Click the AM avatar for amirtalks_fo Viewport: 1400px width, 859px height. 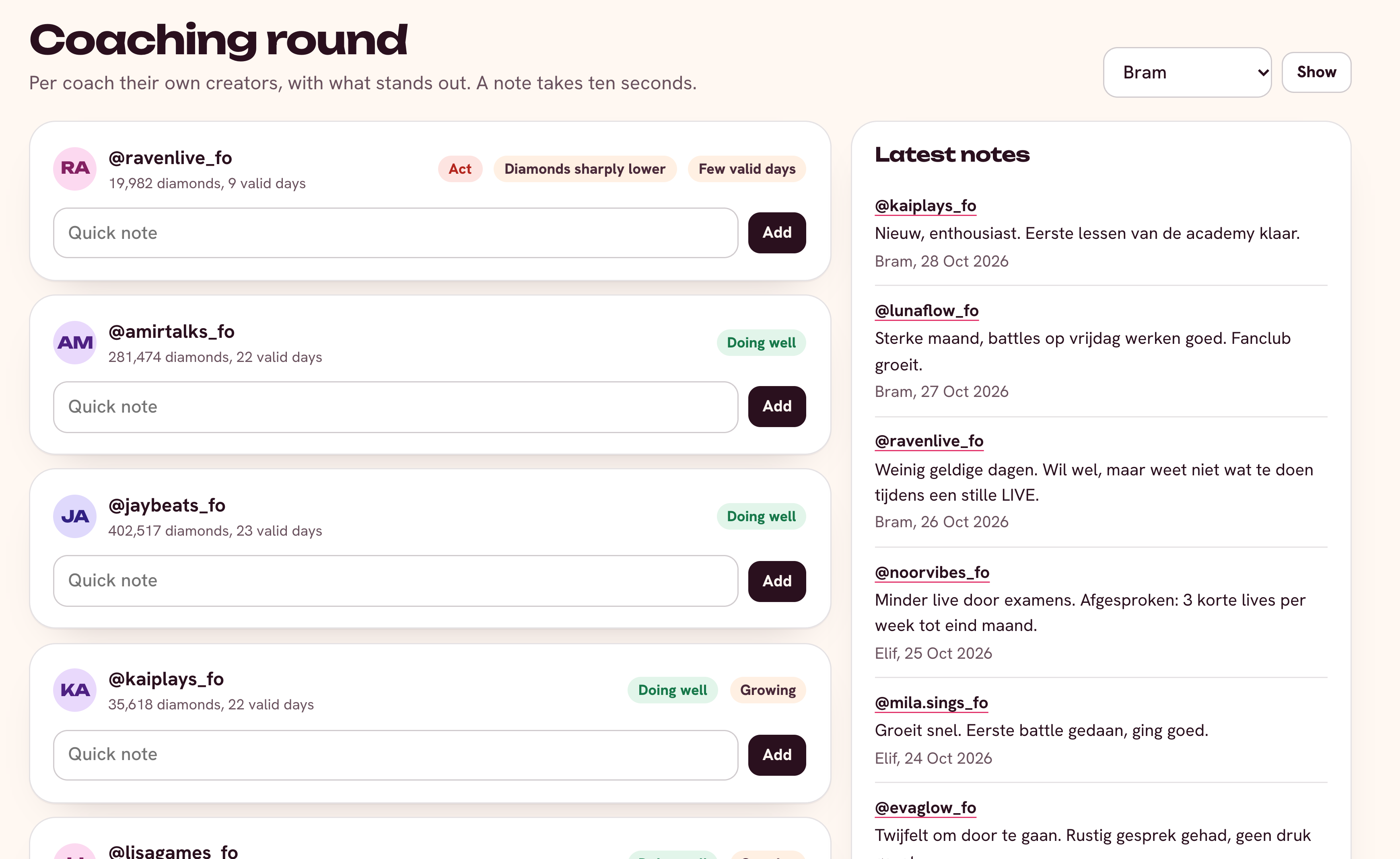pos(75,343)
